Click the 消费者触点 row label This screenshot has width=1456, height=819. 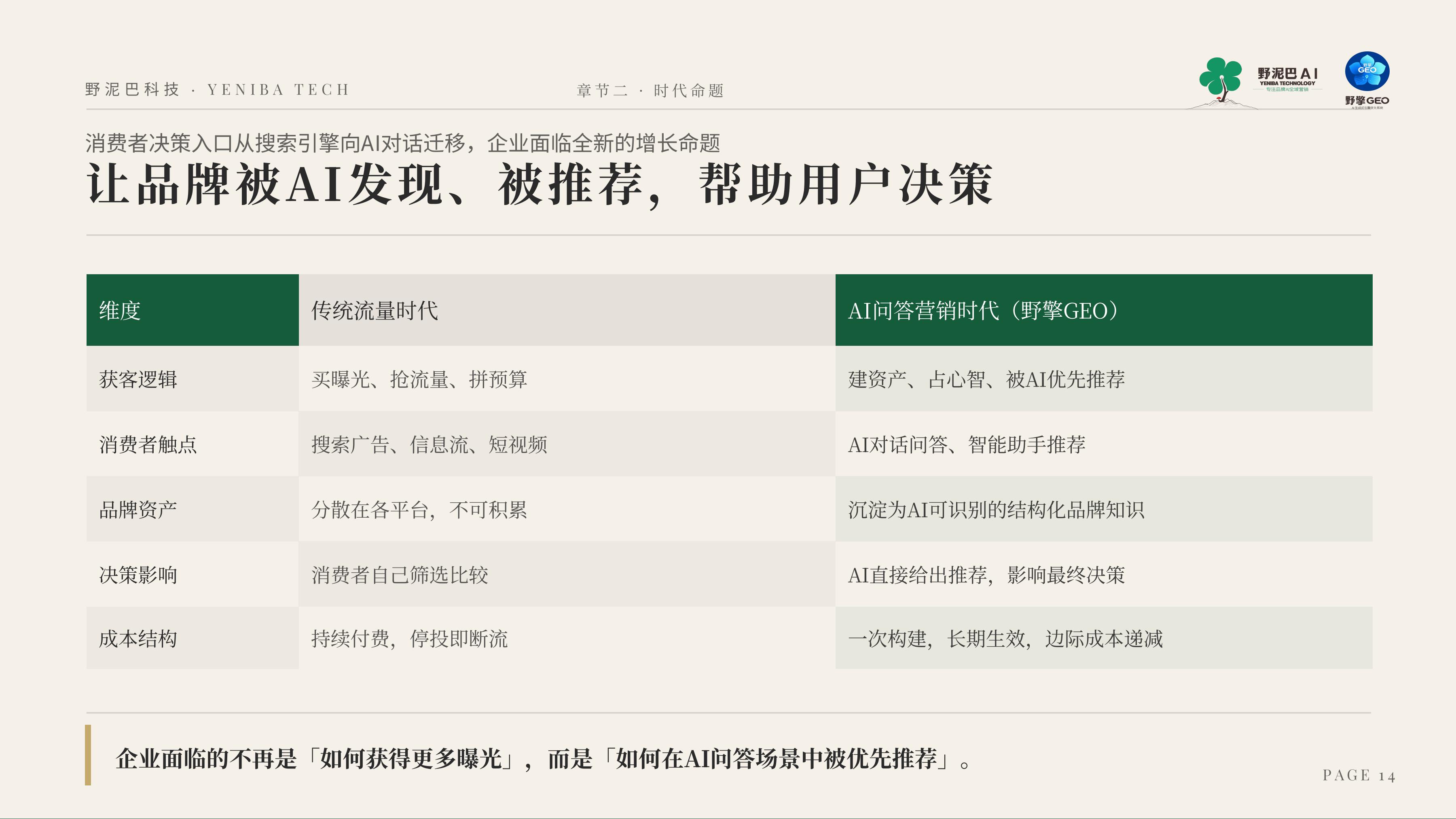[192, 444]
